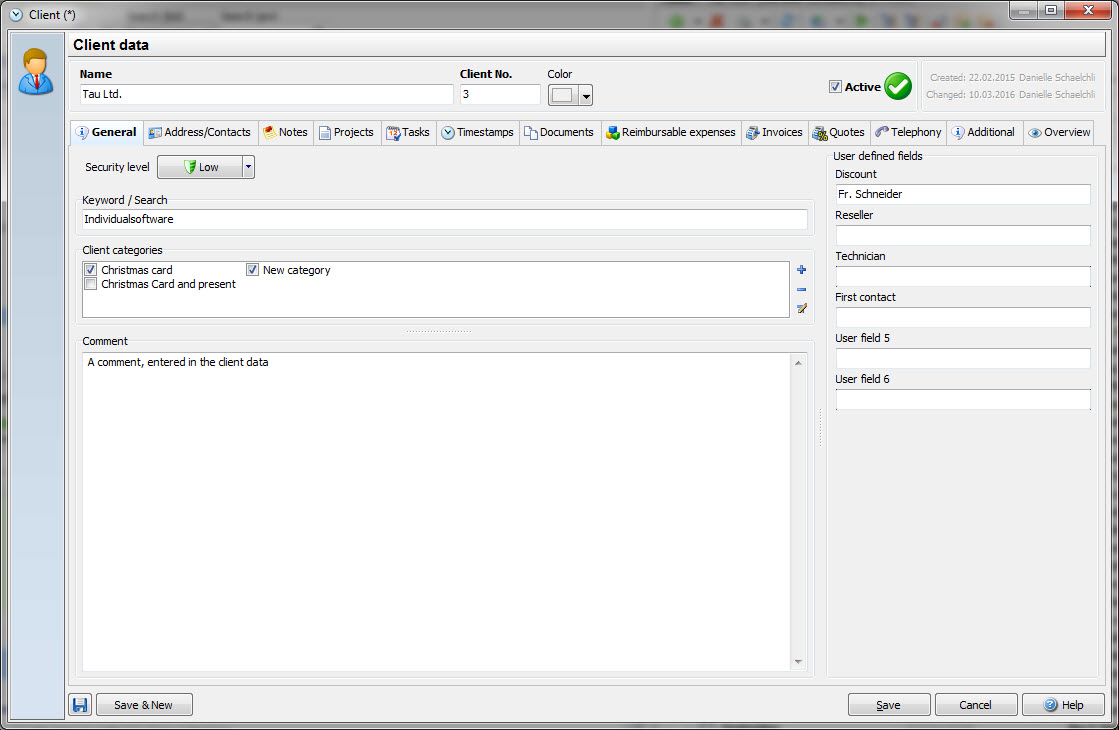The image size is (1119, 730).
Task: Open the Color dropdown arrow
Action: tap(586, 96)
